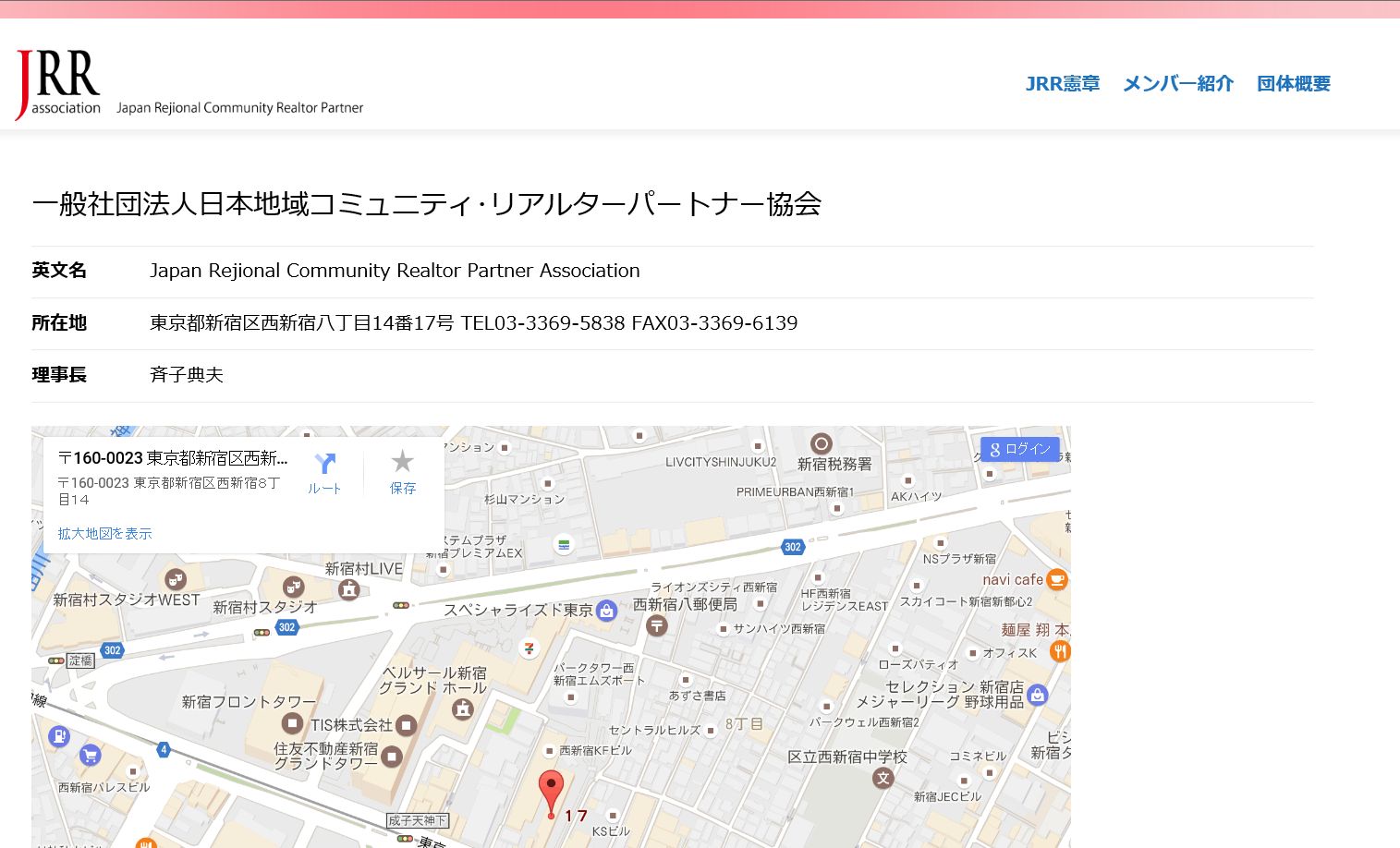Select the navi cafe coffee icon

(1057, 580)
